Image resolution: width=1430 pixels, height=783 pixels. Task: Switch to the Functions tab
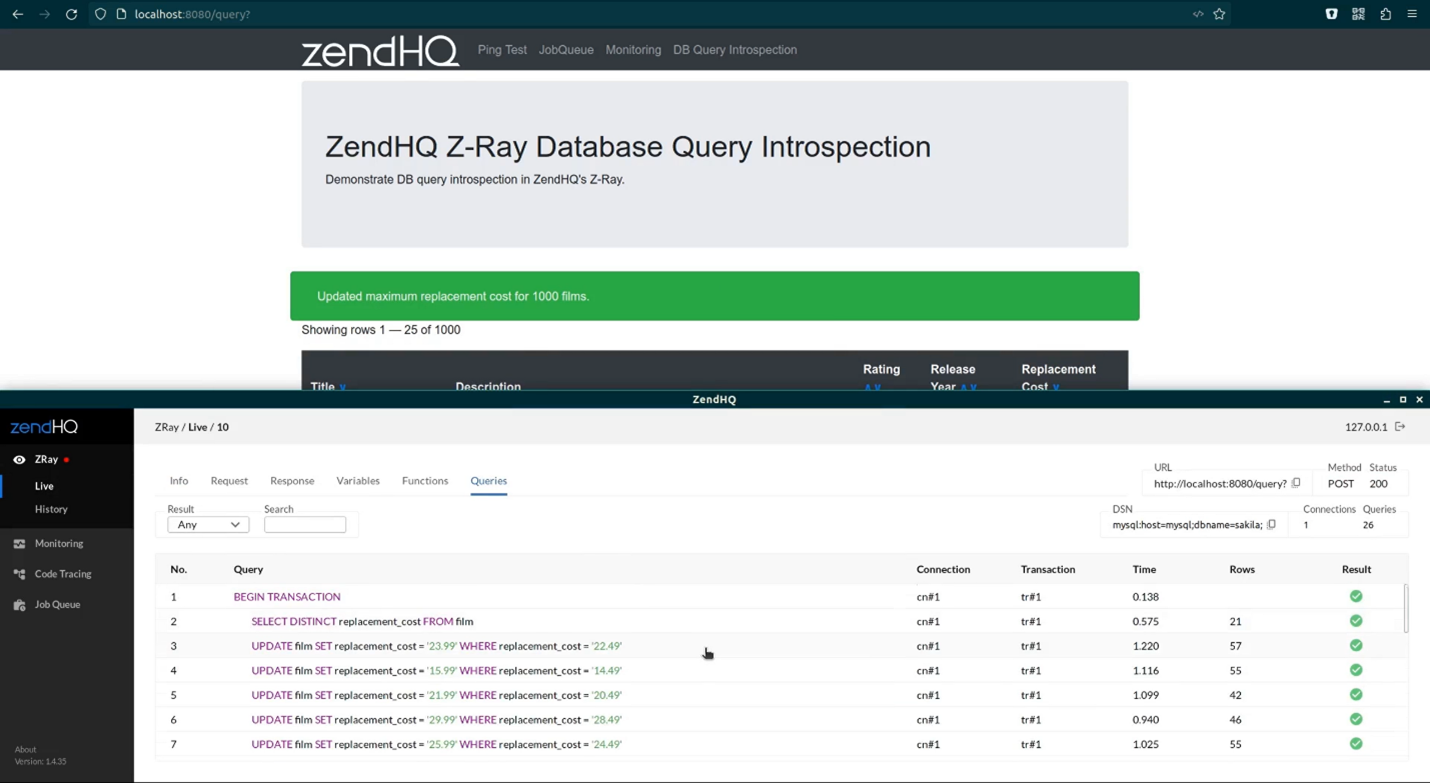pos(425,480)
